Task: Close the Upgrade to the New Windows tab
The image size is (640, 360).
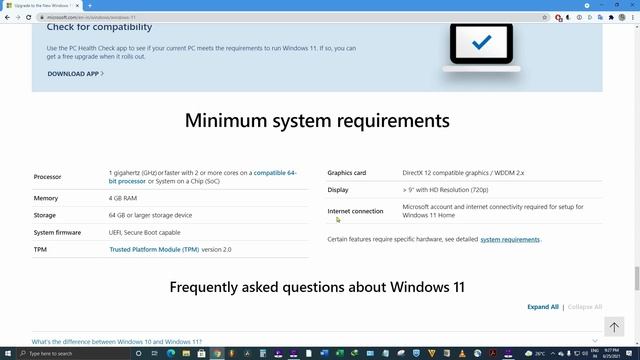Action: pyautogui.click(x=77, y=6)
